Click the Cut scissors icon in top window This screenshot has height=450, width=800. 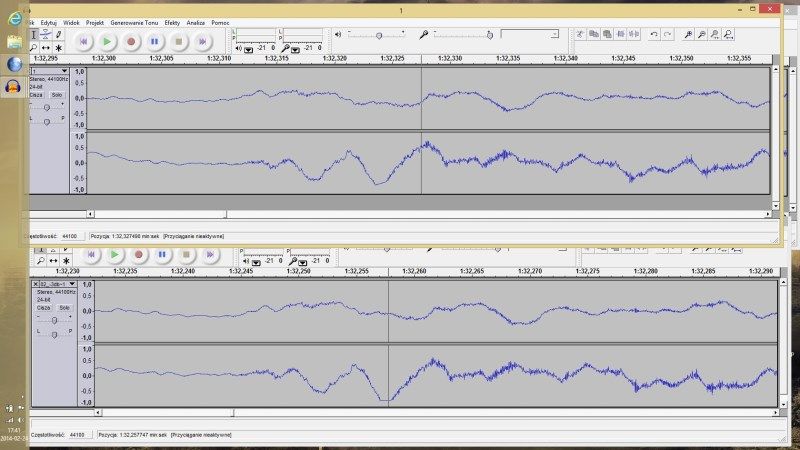580,34
